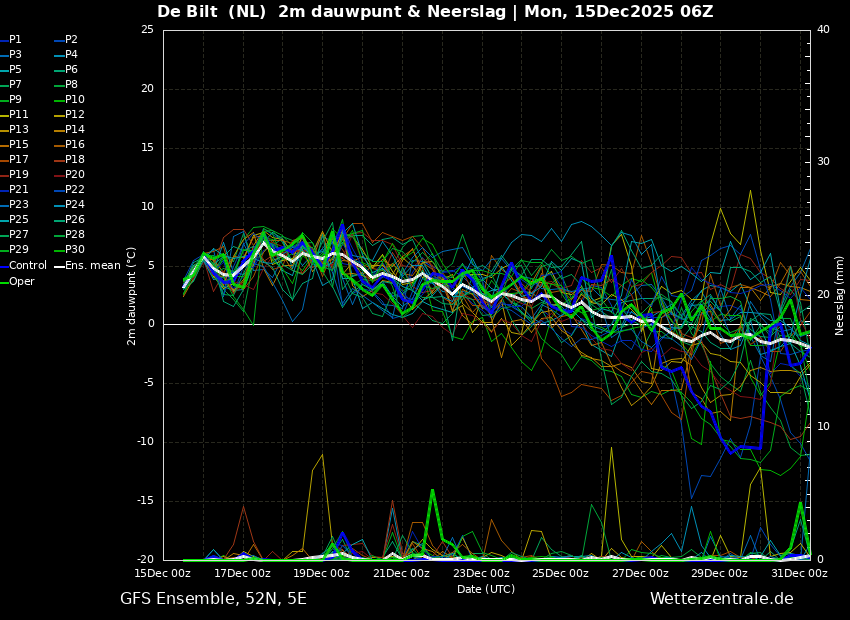This screenshot has width=850, height=620.
Task: Select the '25Dec 00z' date tick
Action: click(x=561, y=573)
